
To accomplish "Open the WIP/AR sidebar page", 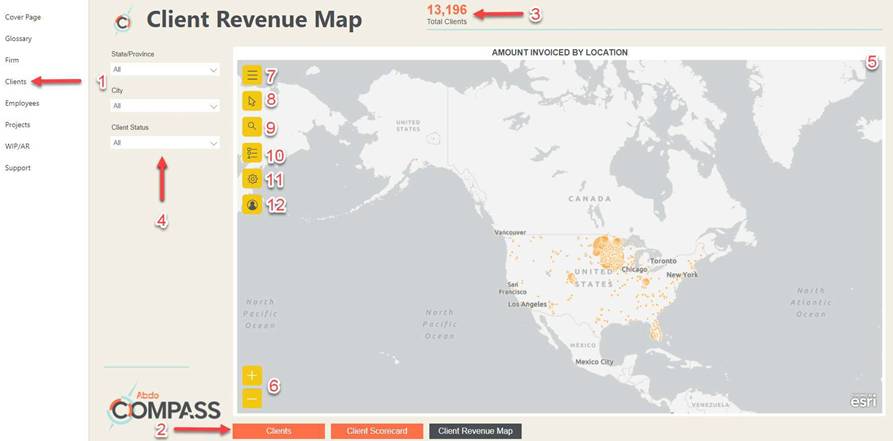I will [x=17, y=146].
